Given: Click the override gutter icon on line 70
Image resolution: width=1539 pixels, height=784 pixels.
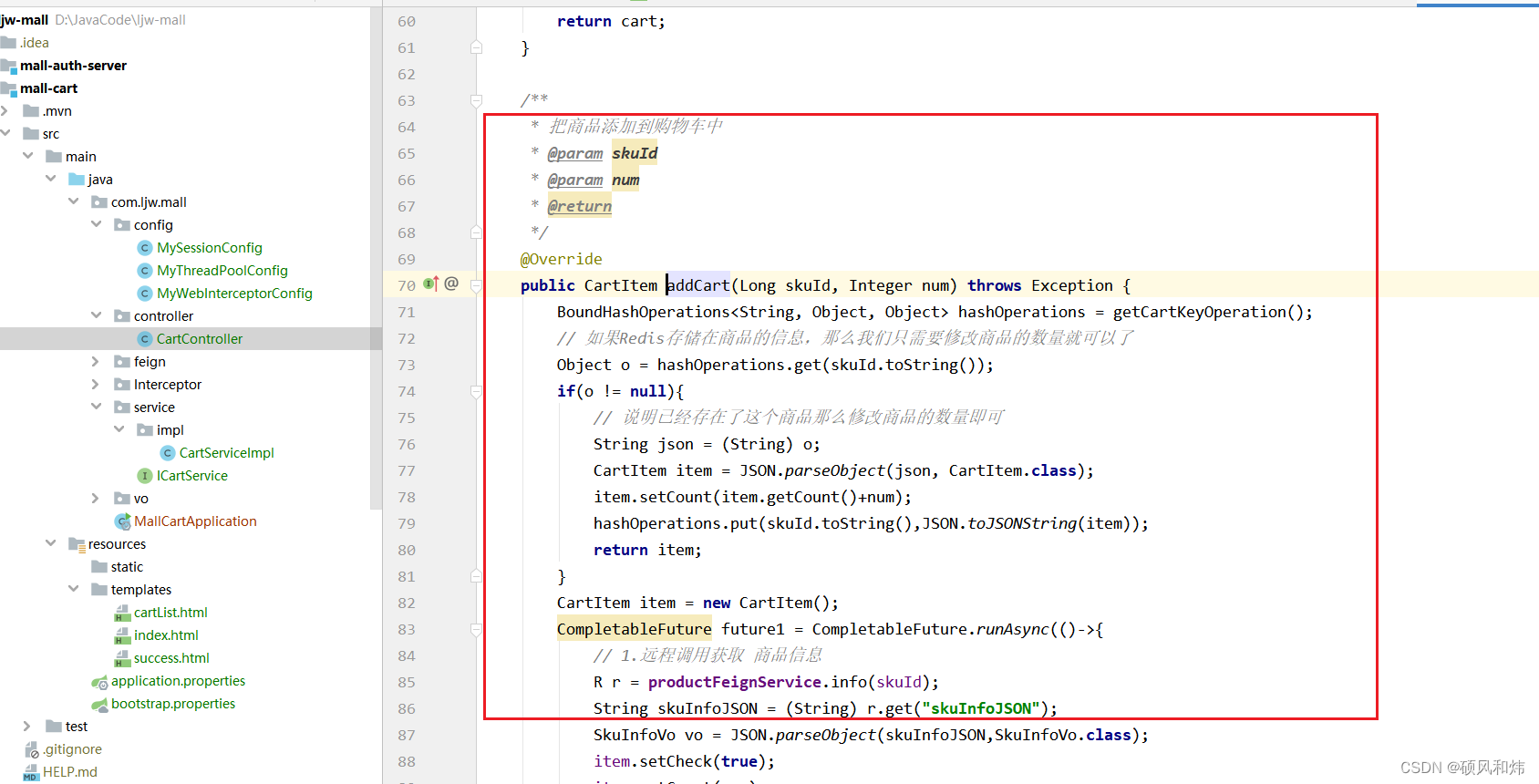Looking at the screenshot, I should tap(431, 284).
